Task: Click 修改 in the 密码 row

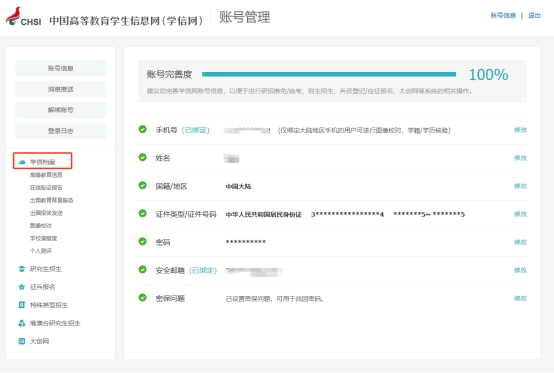Action: [520, 242]
